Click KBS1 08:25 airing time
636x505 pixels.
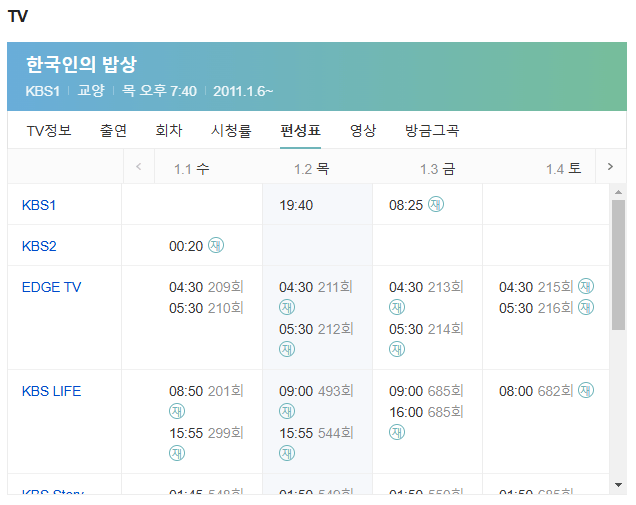click(x=406, y=205)
